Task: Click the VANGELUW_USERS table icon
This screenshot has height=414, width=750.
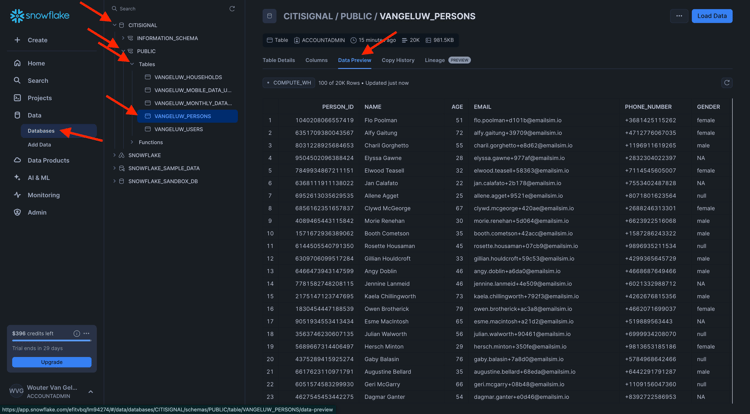Action: pos(148,129)
